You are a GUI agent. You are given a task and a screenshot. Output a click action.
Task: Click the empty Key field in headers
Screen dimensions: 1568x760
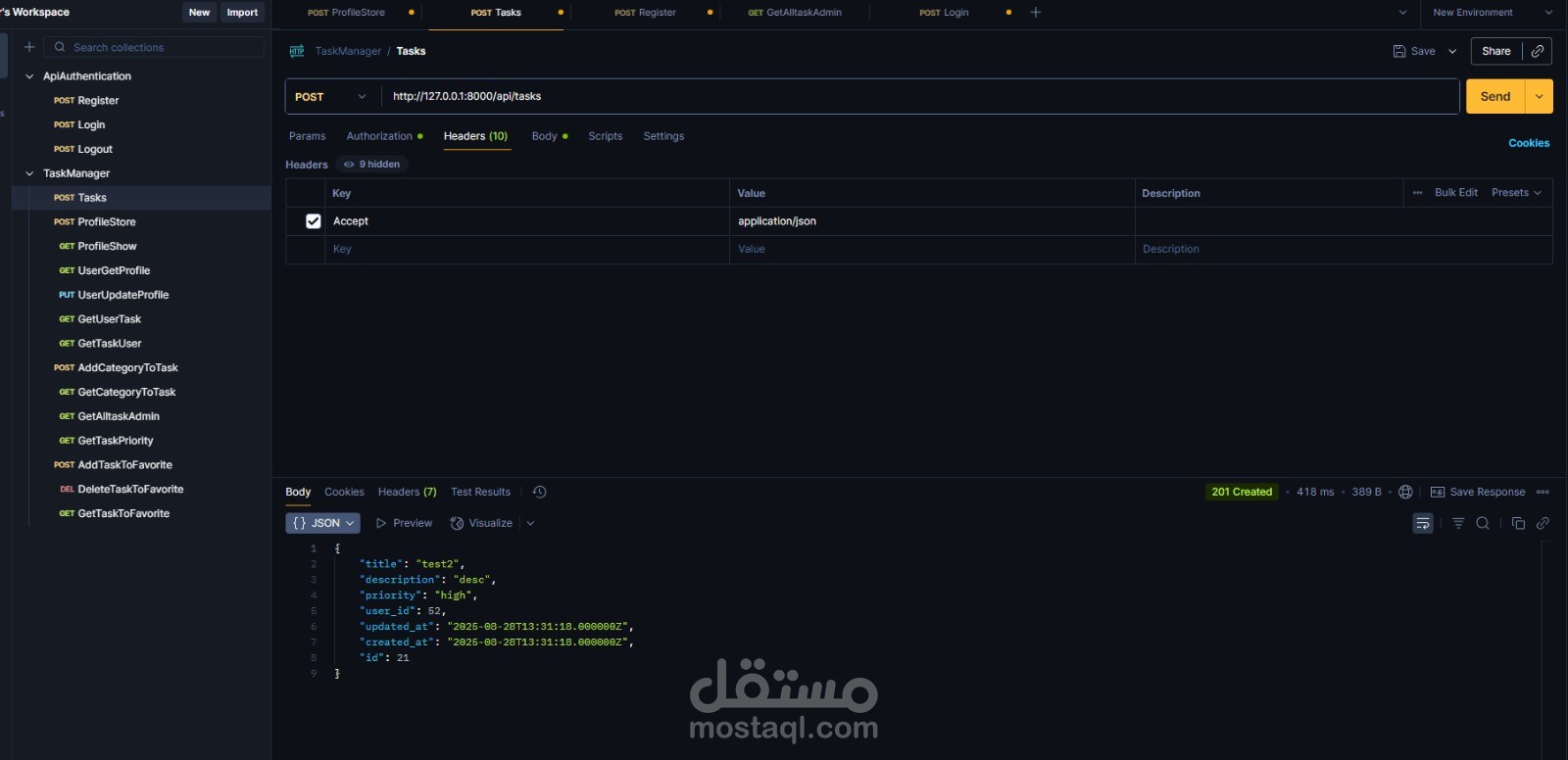(527, 250)
